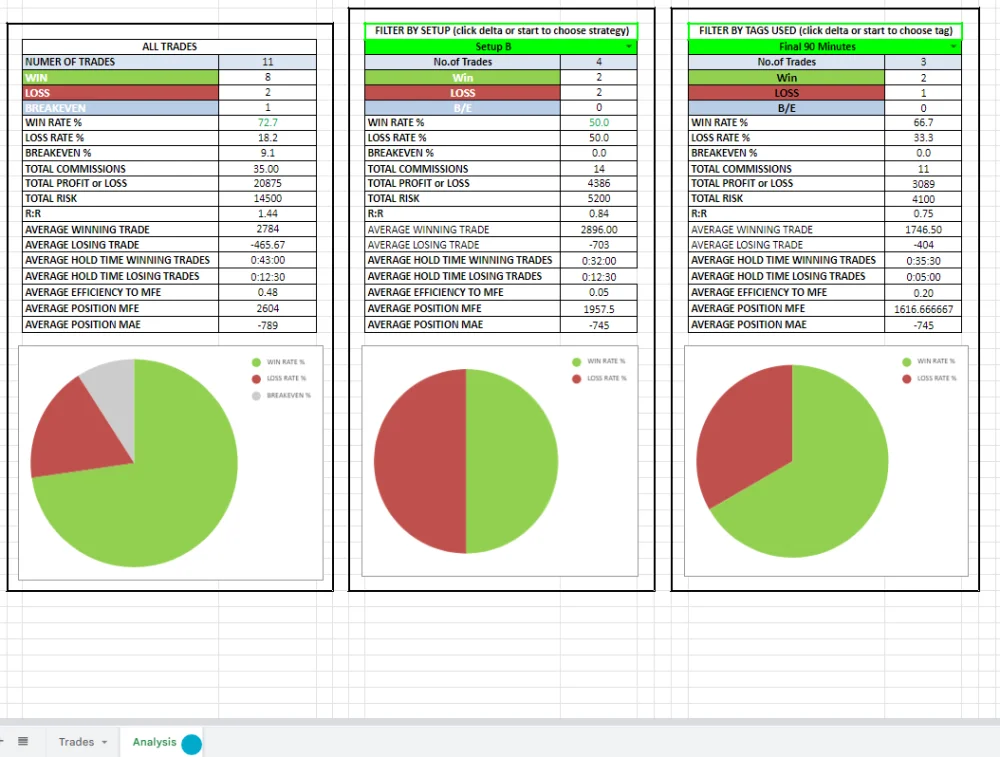Select the hold time value 0:05:00
1000x757 pixels.
pyautogui.click(x=923, y=277)
